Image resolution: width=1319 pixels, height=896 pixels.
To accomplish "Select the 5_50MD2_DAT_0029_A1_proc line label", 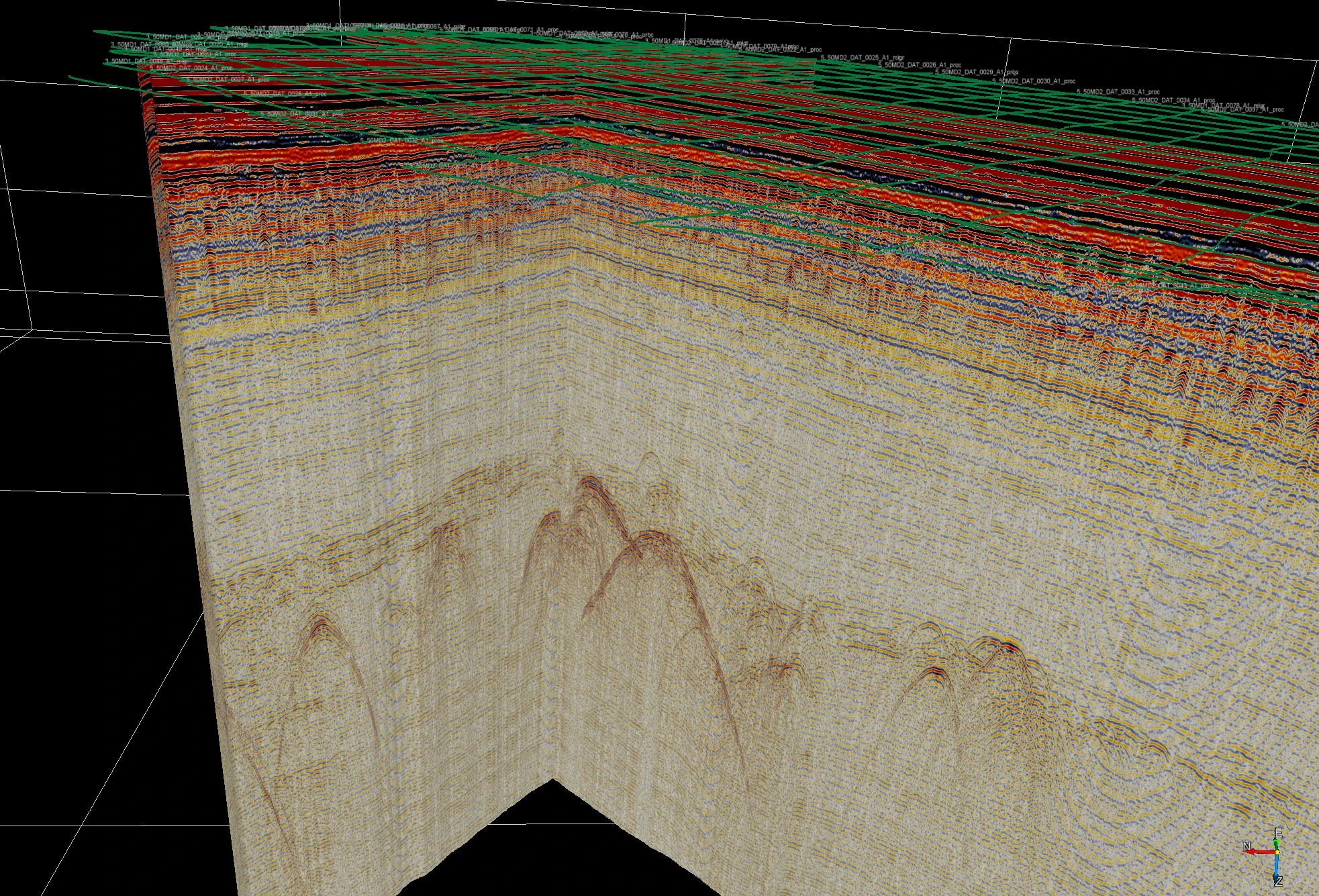I will (977, 72).
